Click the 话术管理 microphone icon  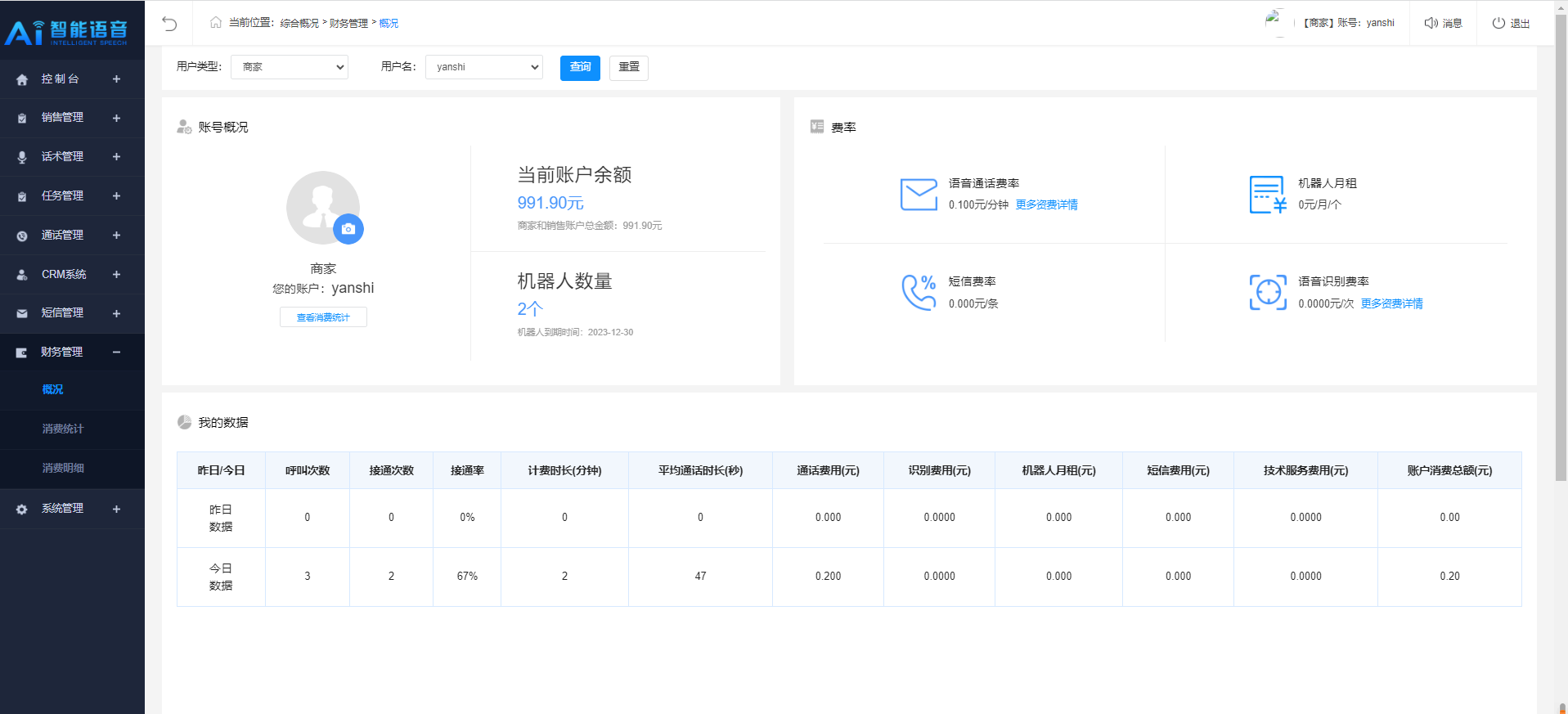(22, 157)
